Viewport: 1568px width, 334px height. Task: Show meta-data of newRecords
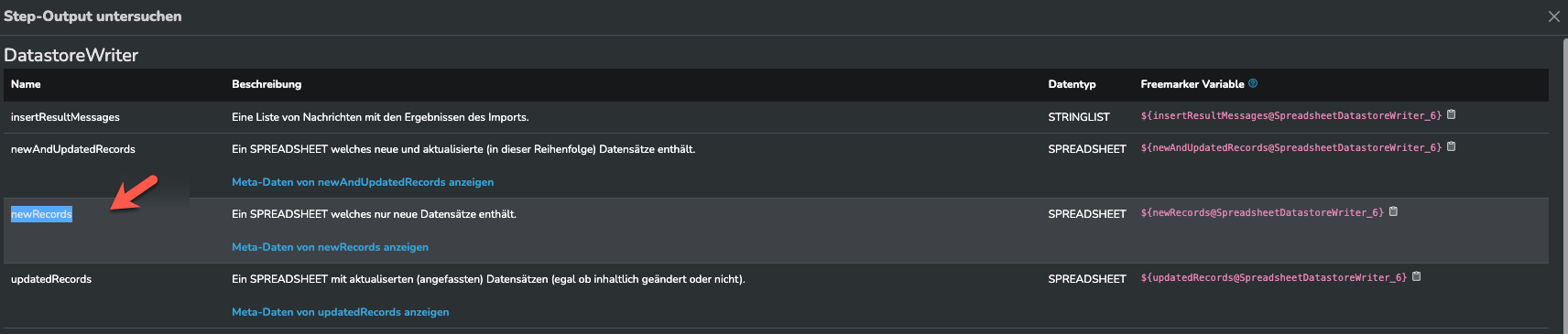[330, 247]
